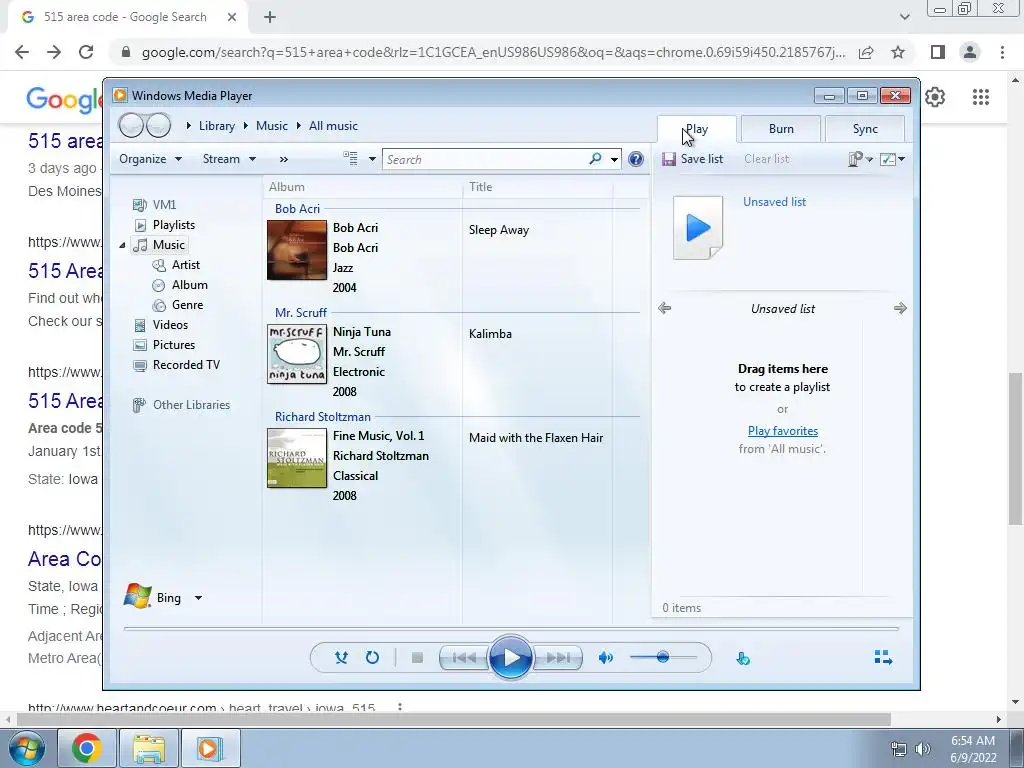Stop playback with the Stop button
The width and height of the screenshot is (1024, 768).
click(417, 658)
